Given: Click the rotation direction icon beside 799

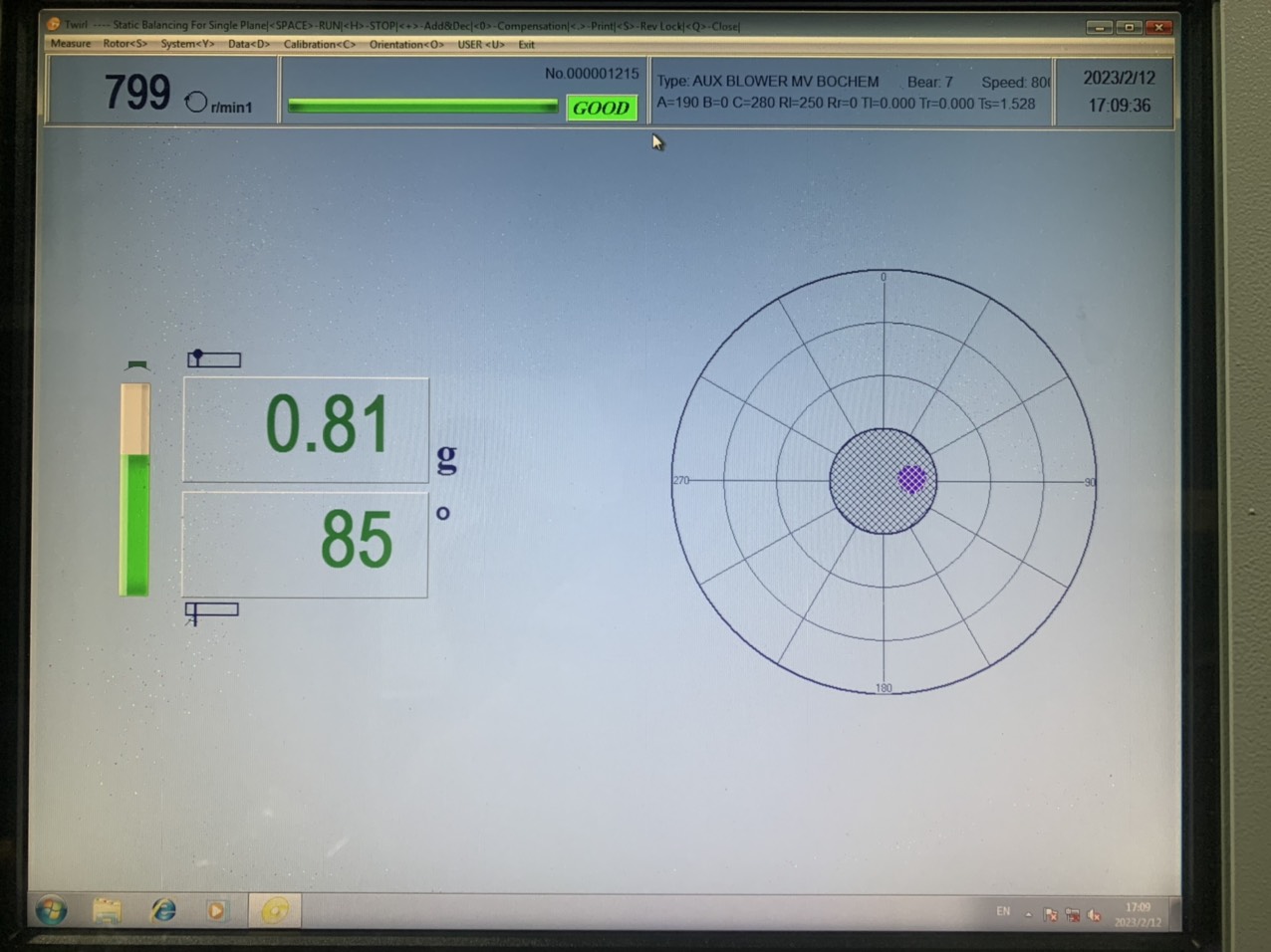Looking at the screenshot, I should (196, 102).
